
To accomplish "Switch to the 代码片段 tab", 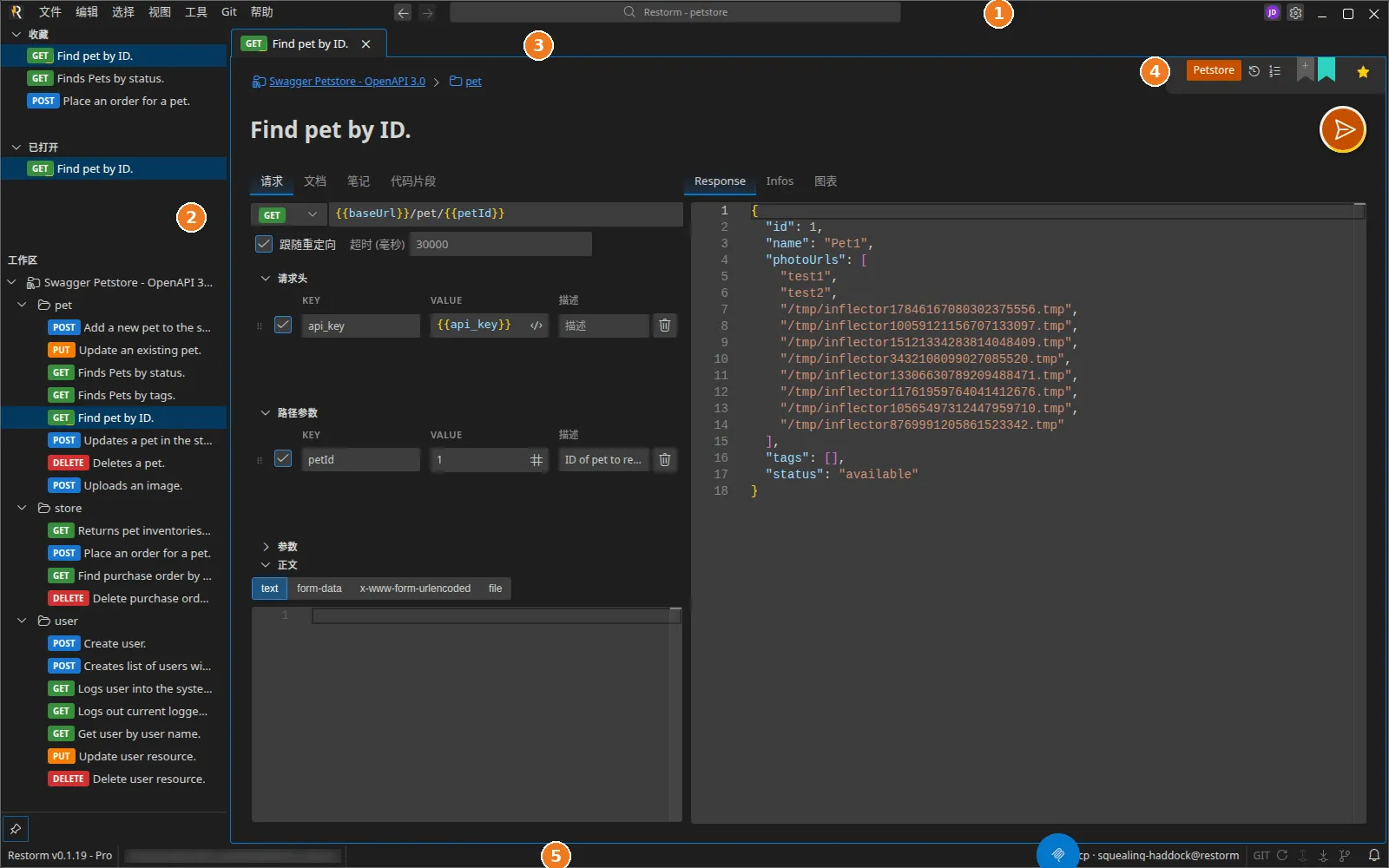I will click(413, 181).
